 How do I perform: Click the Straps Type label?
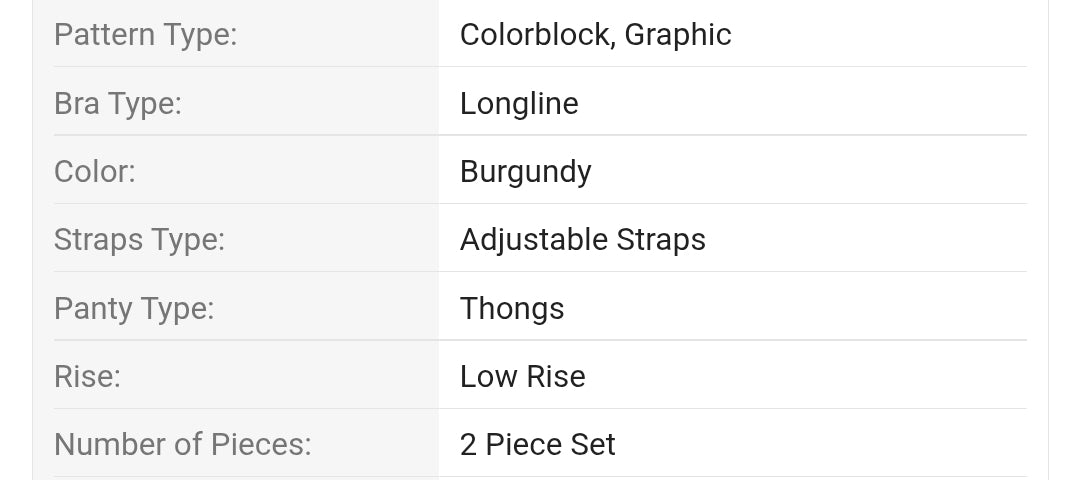pyautogui.click(x=139, y=240)
